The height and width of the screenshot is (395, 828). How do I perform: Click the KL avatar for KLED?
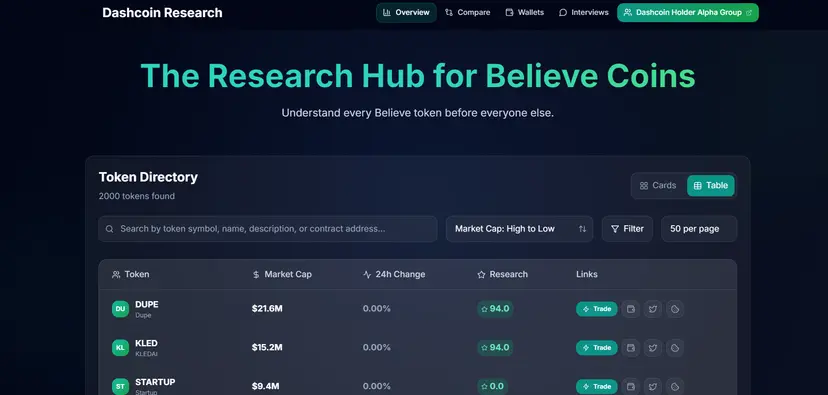coord(120,347)
